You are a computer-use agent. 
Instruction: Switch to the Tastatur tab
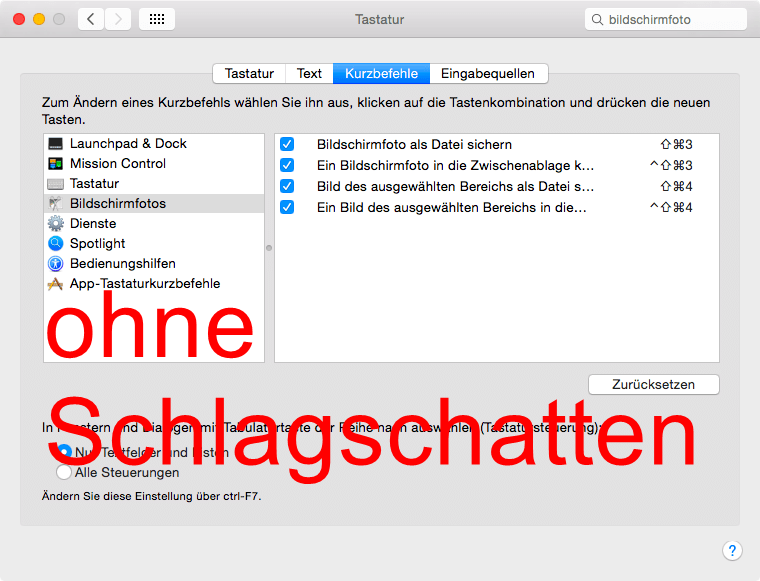(x=249, y=73)
